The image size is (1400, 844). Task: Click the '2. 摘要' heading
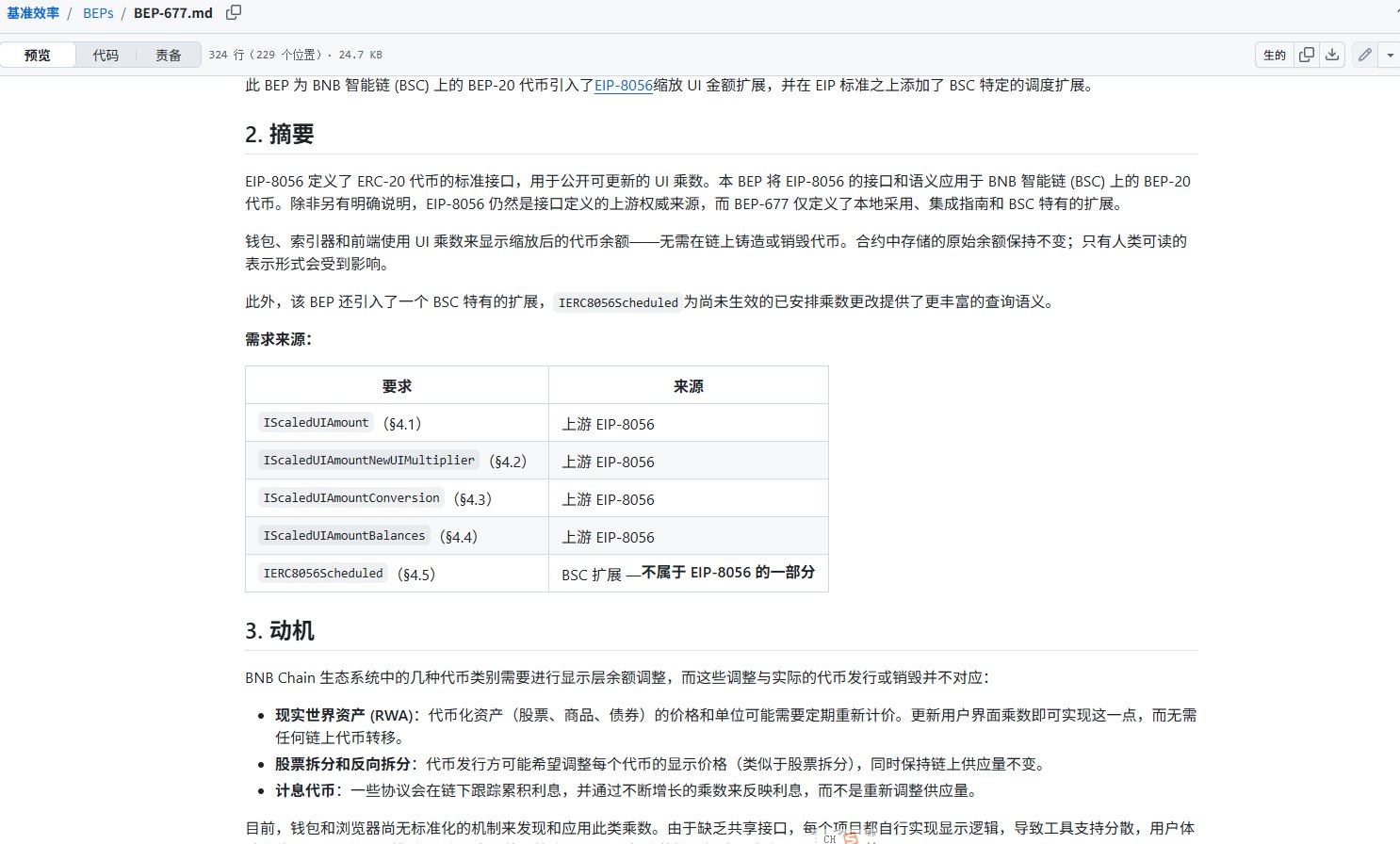279,134
